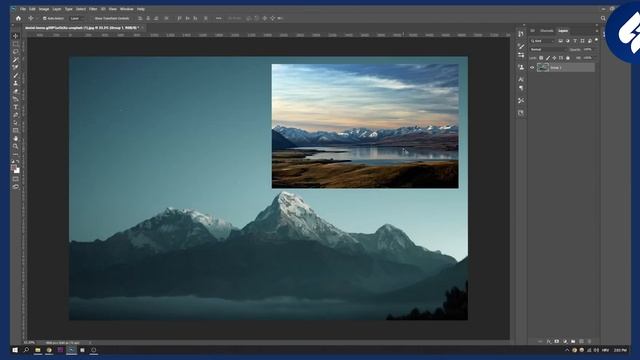
Task: Toggle Show Transform Controls checkbox
Action: [x=92, y=18]
